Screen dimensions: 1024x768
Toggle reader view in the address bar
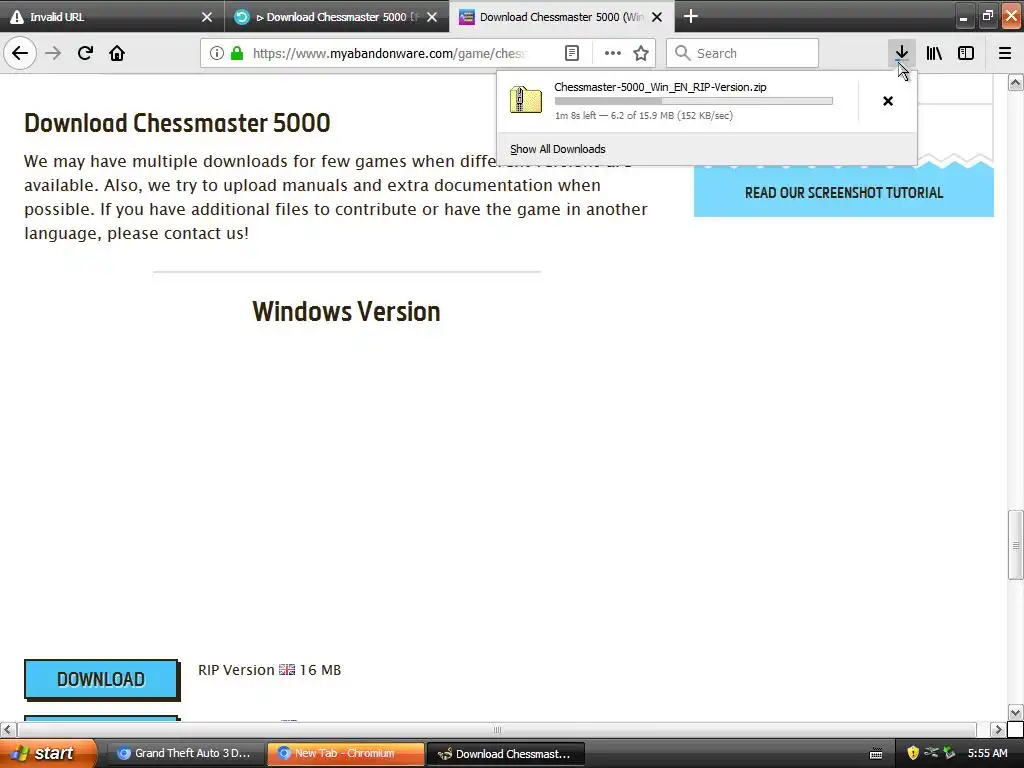(571, 53)
